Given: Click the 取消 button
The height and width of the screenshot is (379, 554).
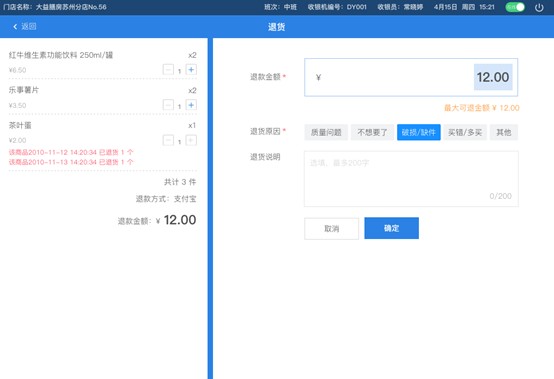Looking at the screenshot, I should point(331,229).
